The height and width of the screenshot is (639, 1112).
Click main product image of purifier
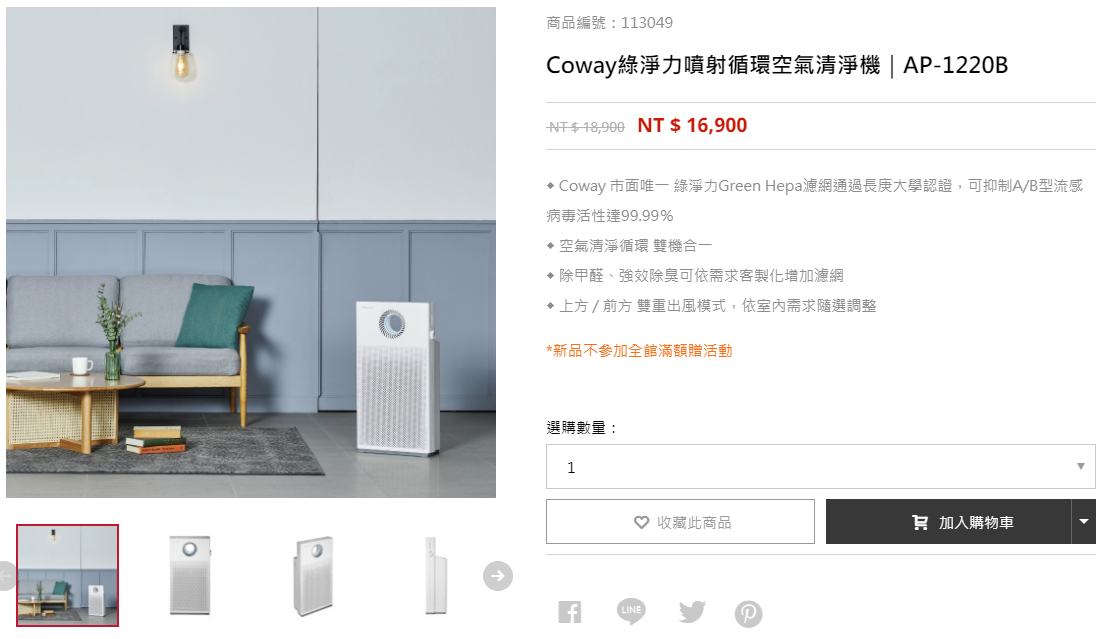coord(251,252)
